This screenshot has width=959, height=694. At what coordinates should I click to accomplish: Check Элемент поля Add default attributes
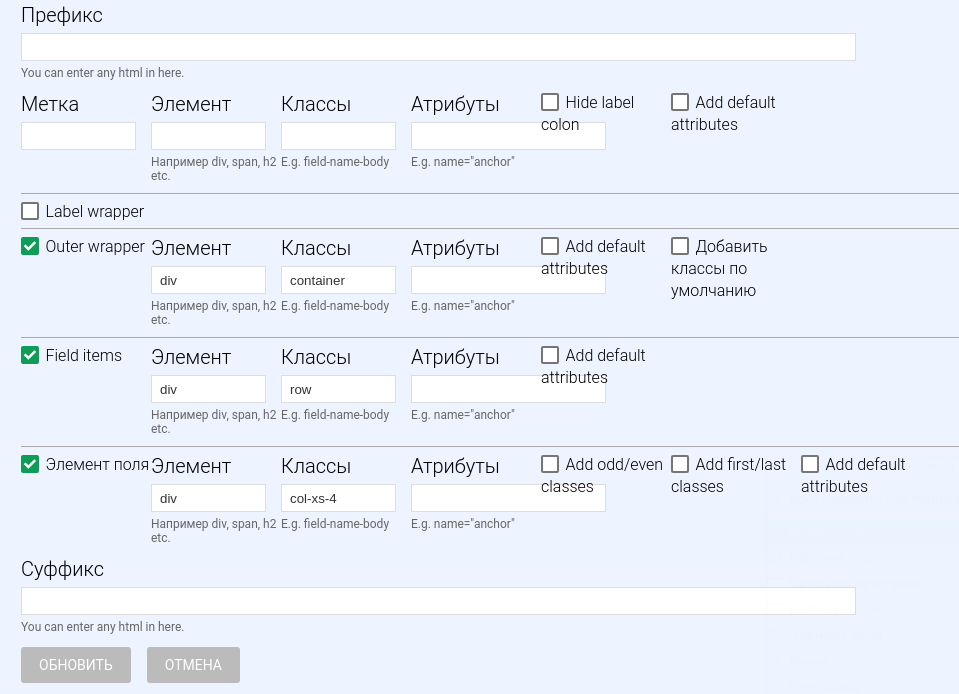(x=810, y=464)
